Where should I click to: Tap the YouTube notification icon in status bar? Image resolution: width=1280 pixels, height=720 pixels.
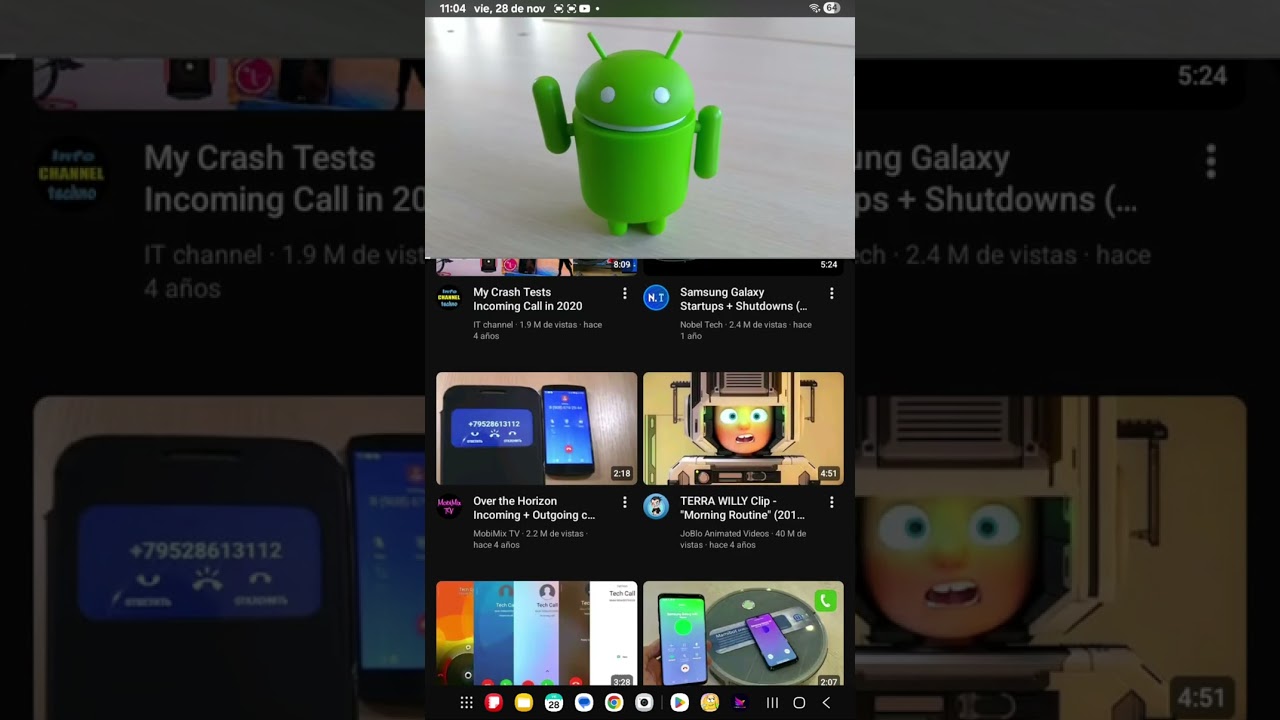pos(585,8)
